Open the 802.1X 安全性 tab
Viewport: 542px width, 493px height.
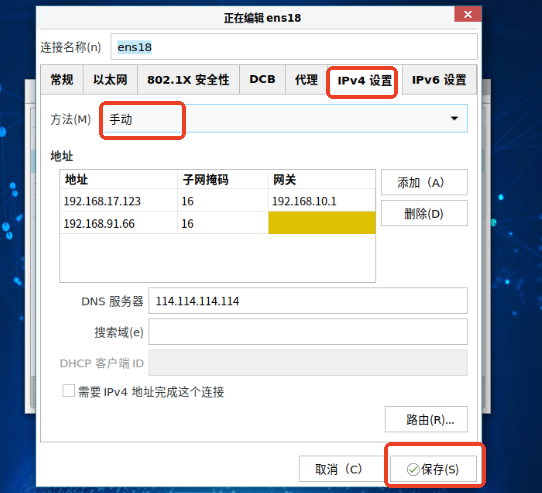click(188, 80)
